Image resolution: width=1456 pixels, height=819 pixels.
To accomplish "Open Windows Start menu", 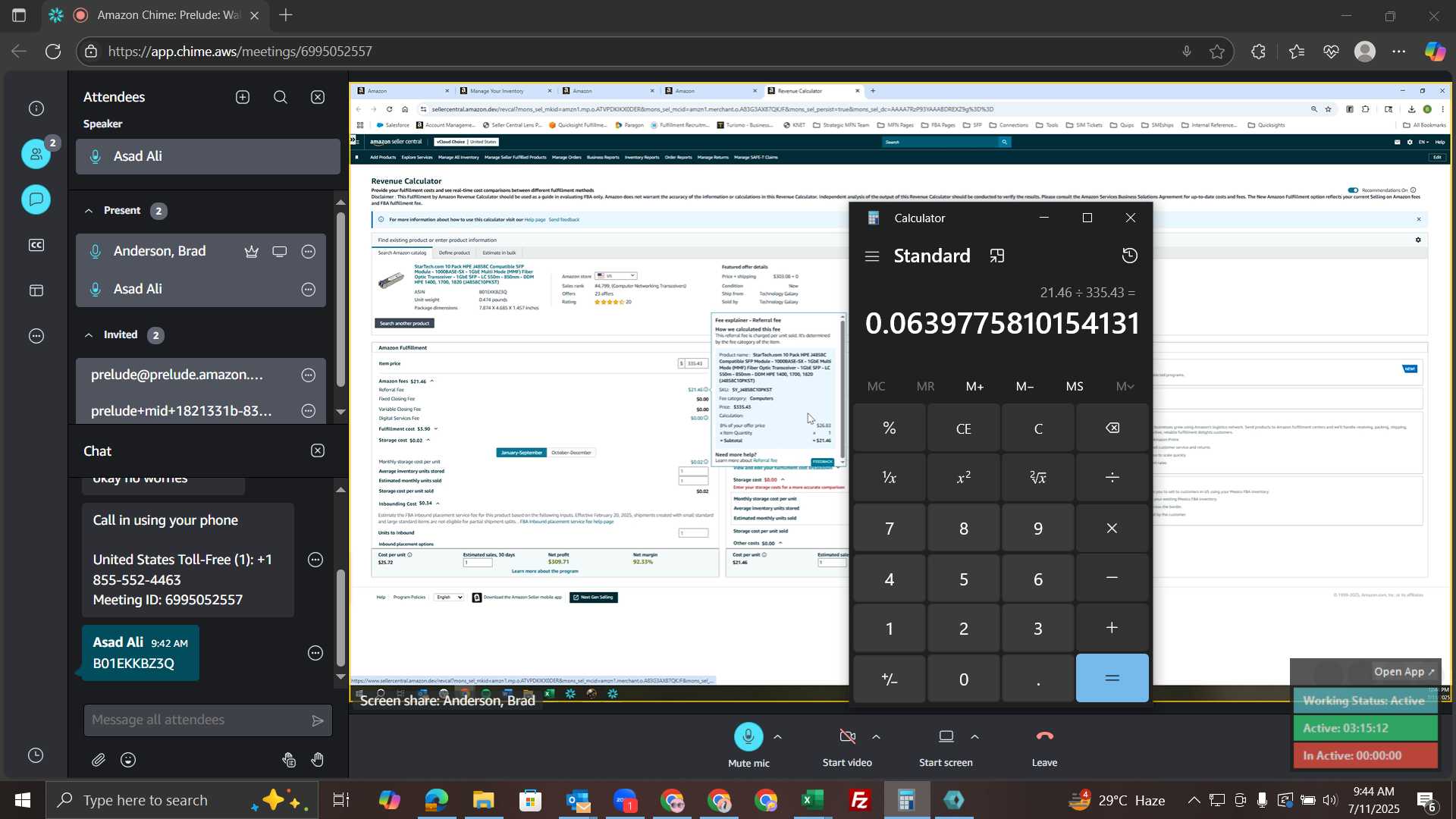I will [x=22, y=800].
